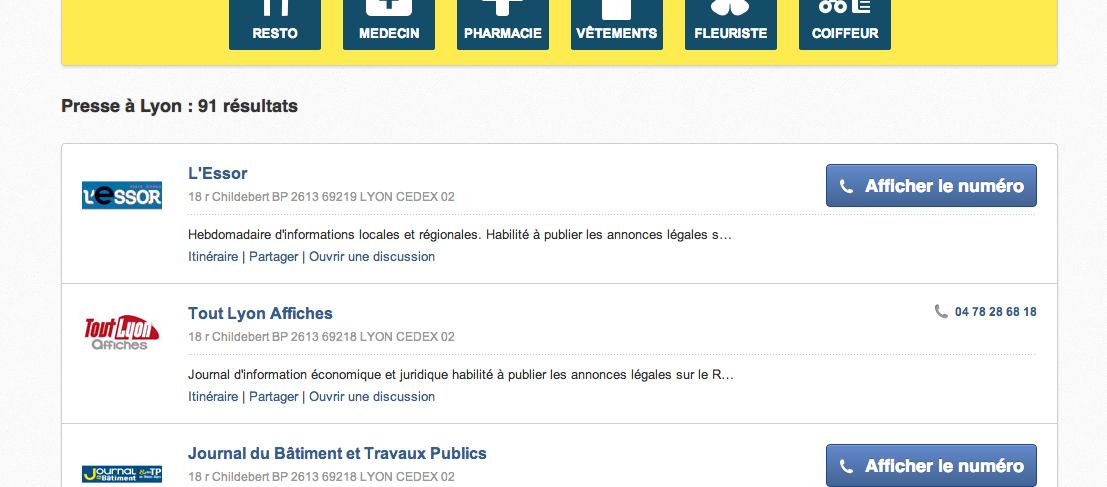This screenshot has width=1107, height=487.
Task: Click the 'Presse à Lyon : 91 résultats' heading
Action: (x=179, y=106)
